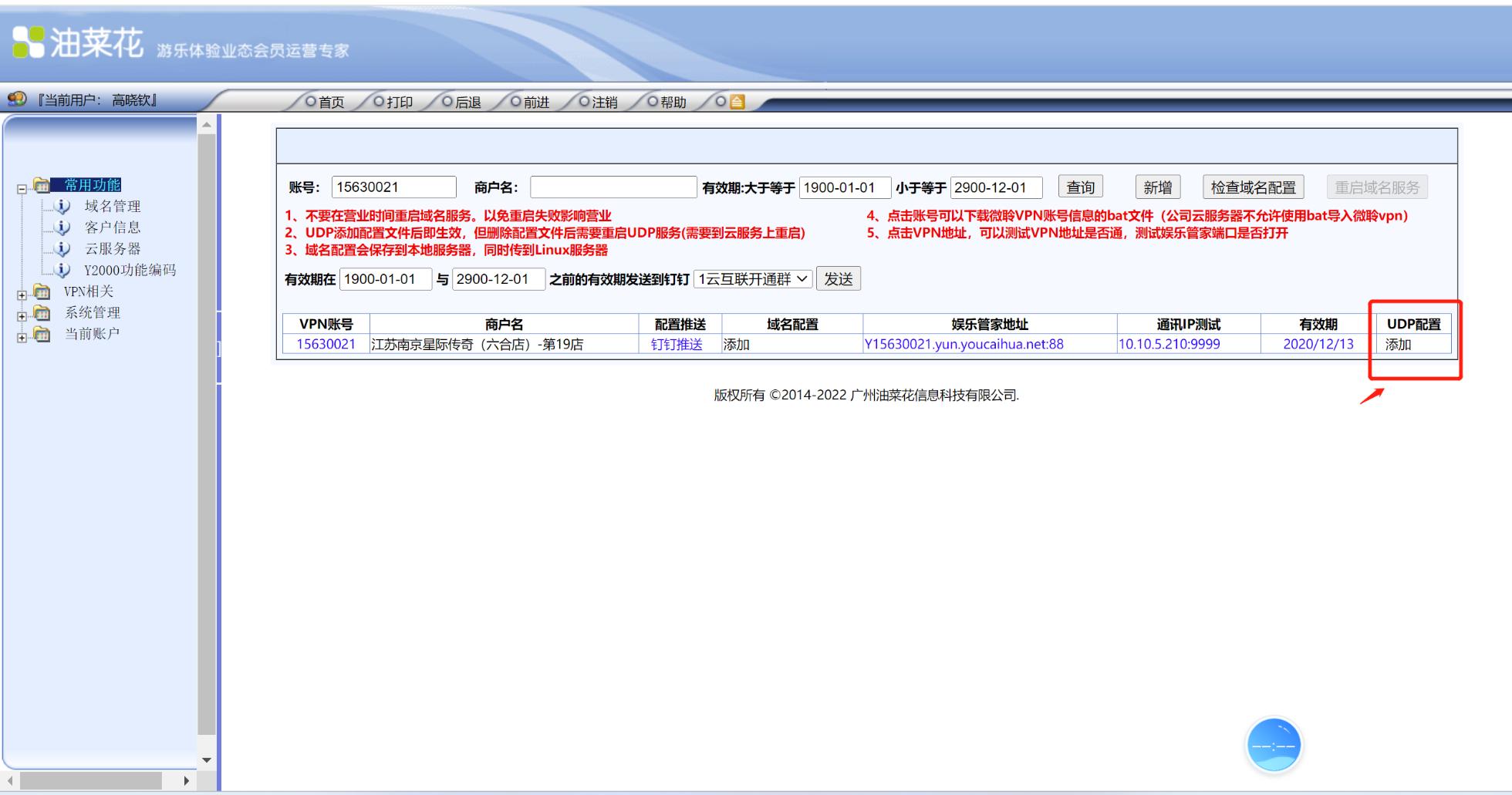Viewport: 1512px width, 795px height.
Task: Click the blue floating round widget
Action: pyautogui.click(x=1274, y=745)
